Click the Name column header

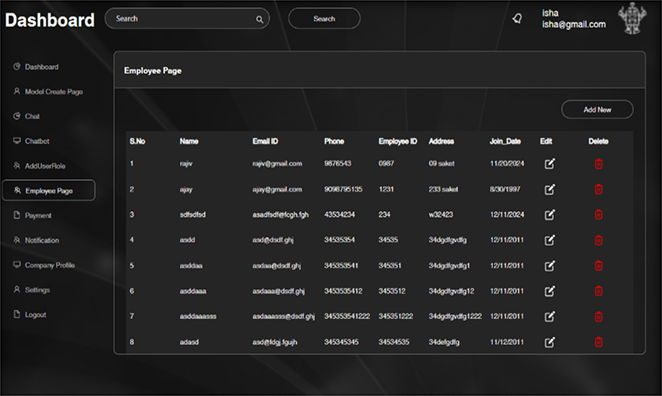click(x=189, y=141)
